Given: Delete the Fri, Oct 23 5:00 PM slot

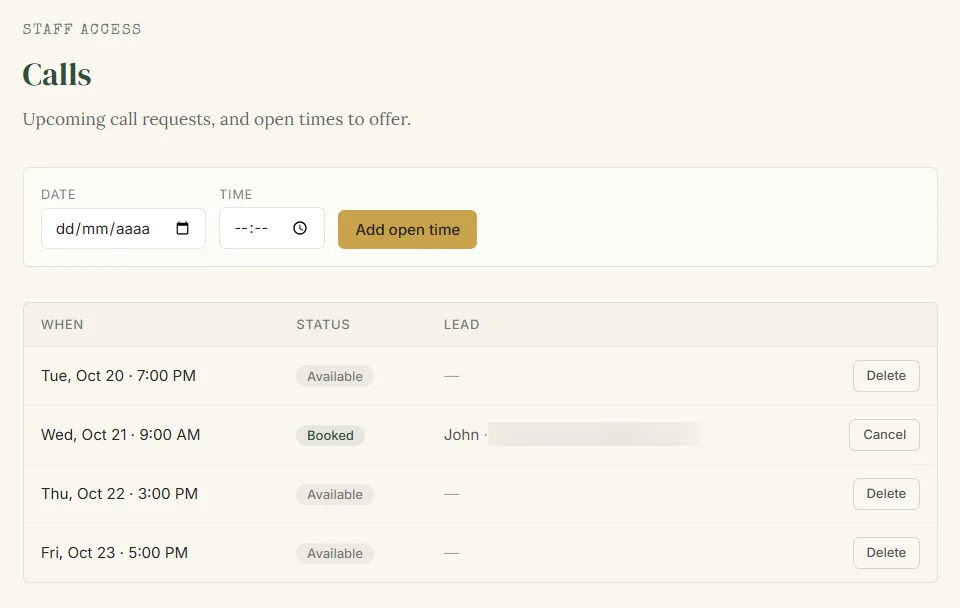Looking at the screenshot, I should (886, 553).
